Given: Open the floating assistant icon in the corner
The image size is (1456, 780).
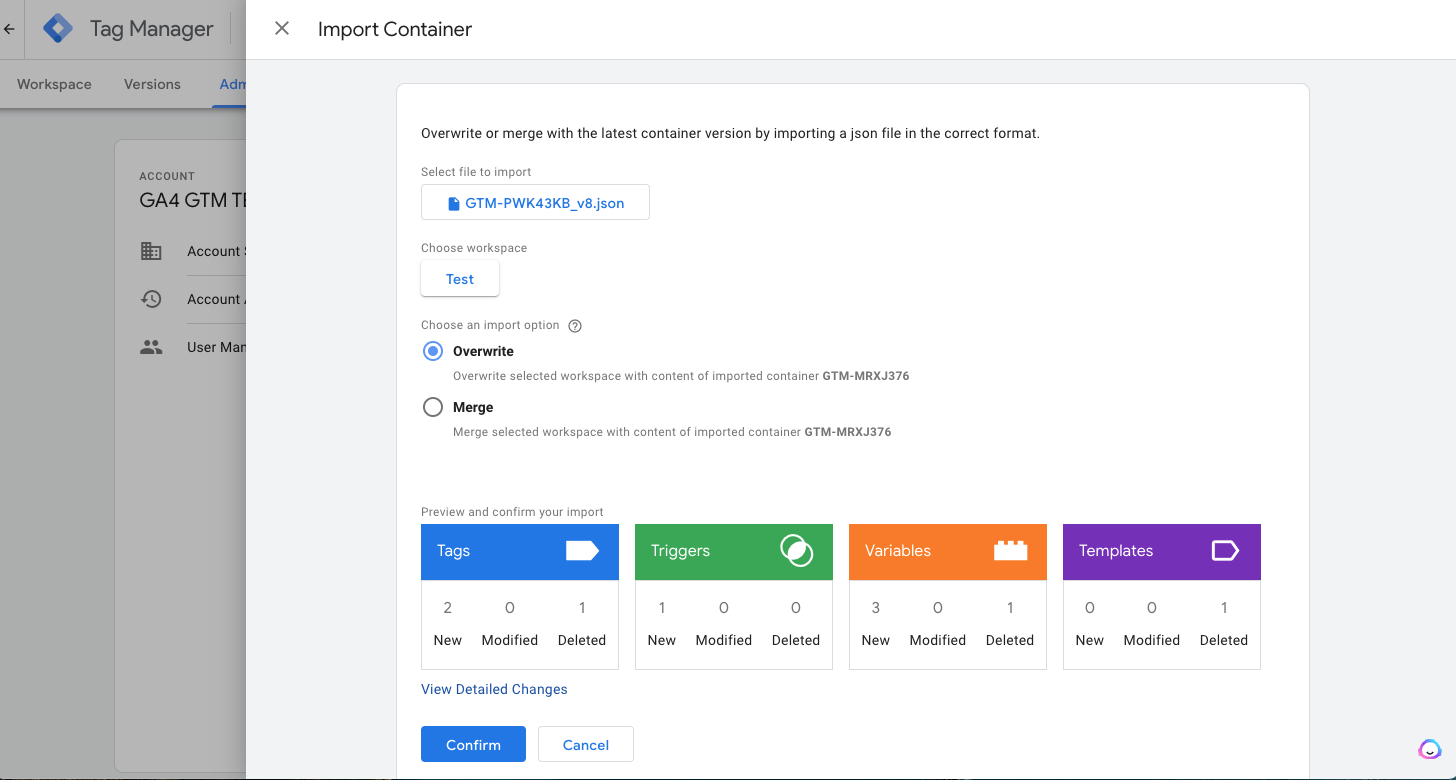Looking at the screenshot, I should [1430, 749].
